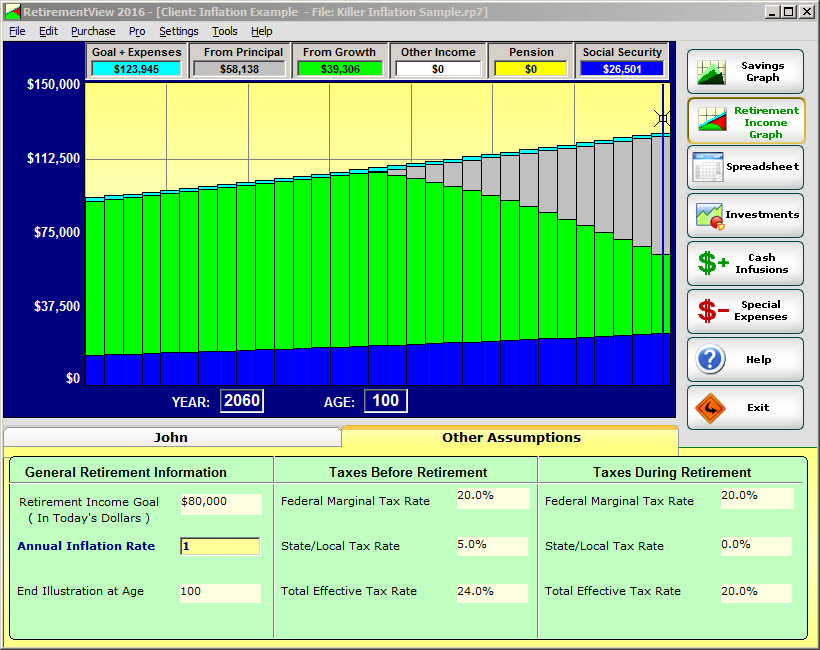820x650 pixels.
Task: Click the General Retirement Information heading
Action: click(126, 472)
